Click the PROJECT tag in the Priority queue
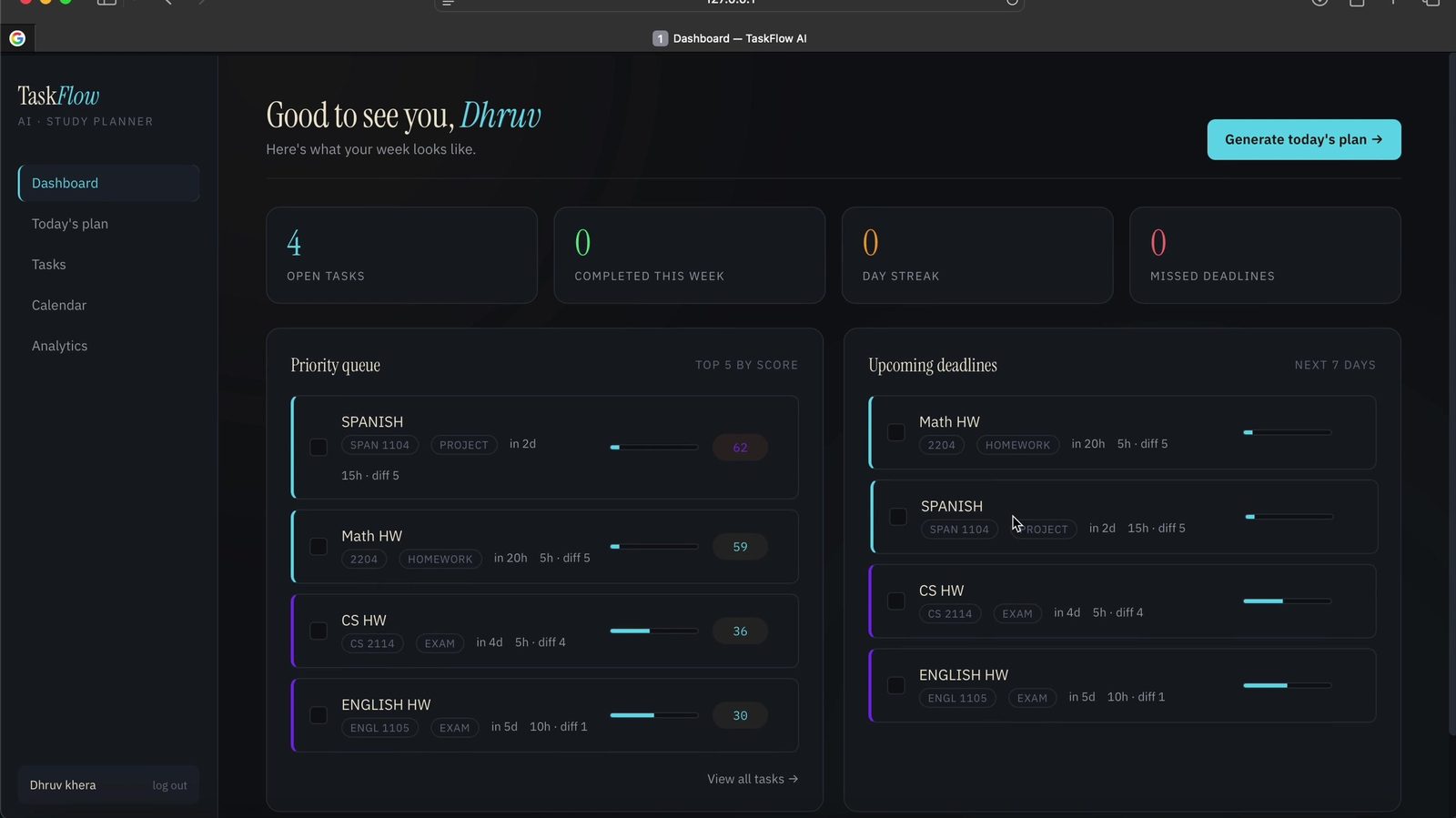1456x818 pixels. pyautogui.click(x=464, y=445)
